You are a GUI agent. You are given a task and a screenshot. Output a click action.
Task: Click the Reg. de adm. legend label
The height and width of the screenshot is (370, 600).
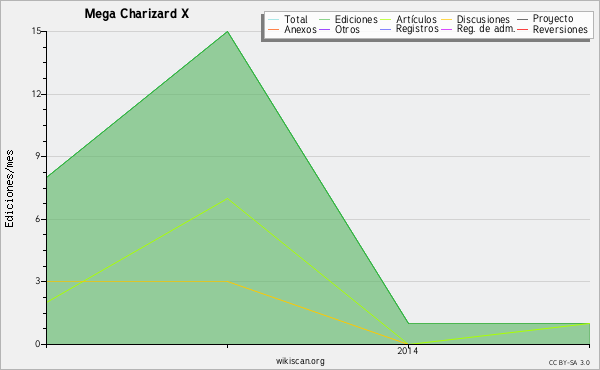click(x=486, y=29)
